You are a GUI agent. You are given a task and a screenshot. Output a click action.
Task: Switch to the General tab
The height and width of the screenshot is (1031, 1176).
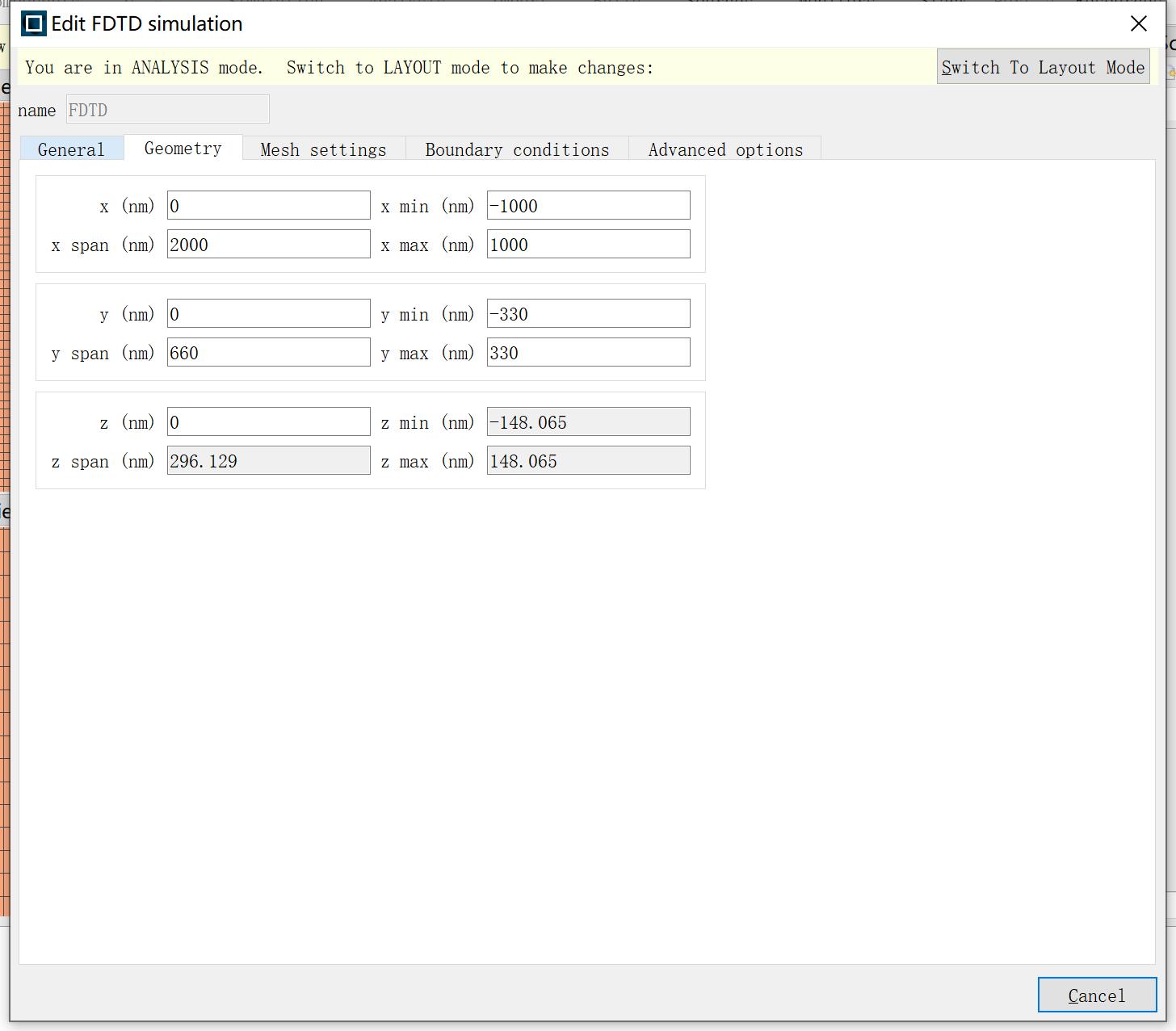(71, 149)
